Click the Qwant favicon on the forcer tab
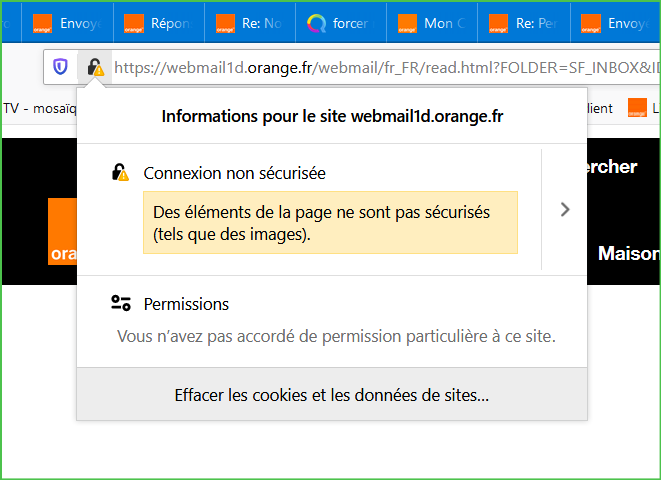Screen dimensions: 661x480 [317, 23]
